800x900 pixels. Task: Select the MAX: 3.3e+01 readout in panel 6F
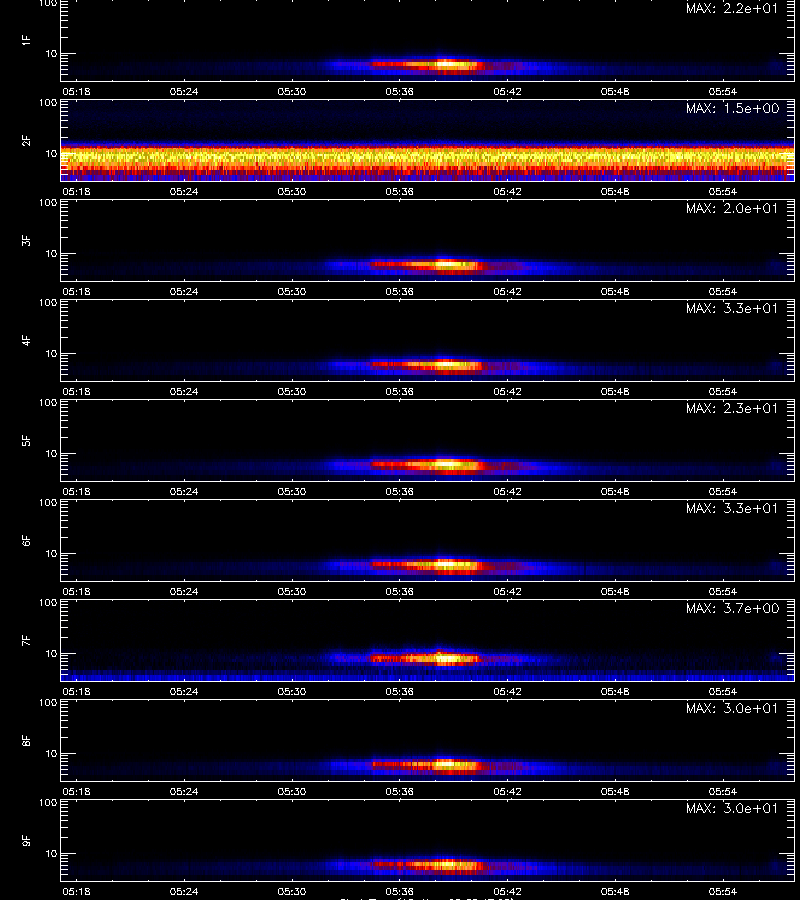(x=732, y=508)
